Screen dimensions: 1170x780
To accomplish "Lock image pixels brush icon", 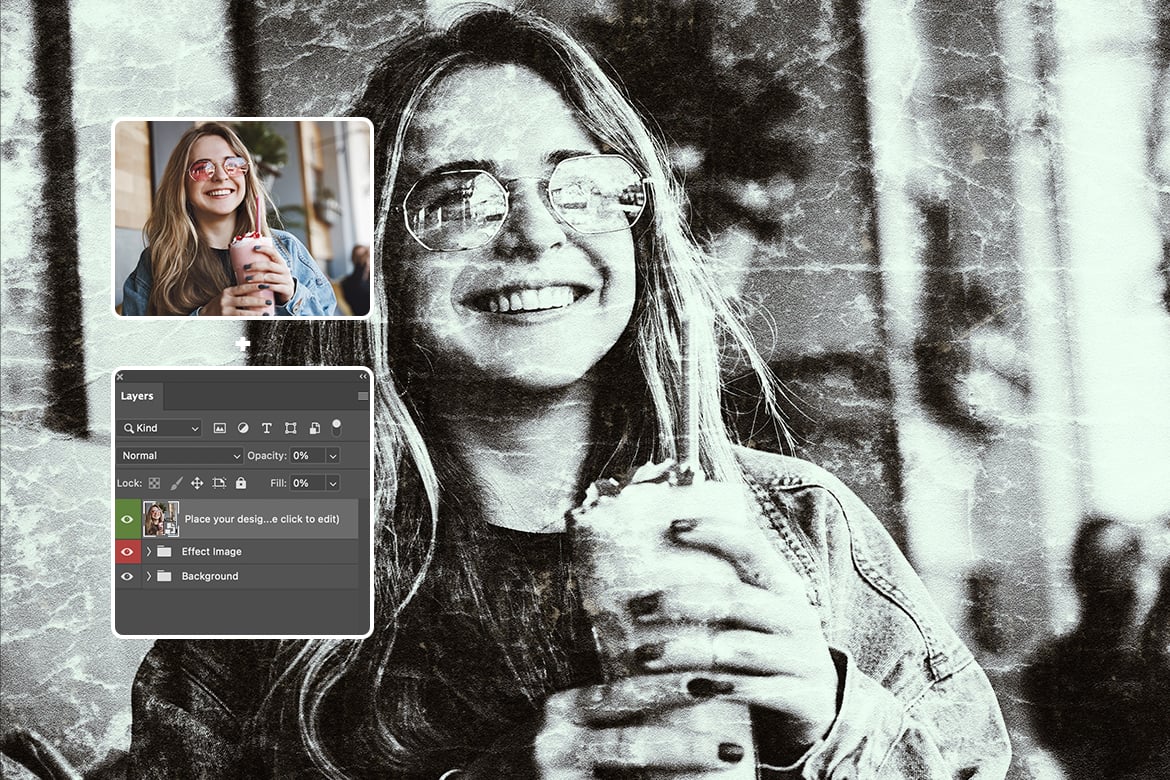I will [176, 483].
